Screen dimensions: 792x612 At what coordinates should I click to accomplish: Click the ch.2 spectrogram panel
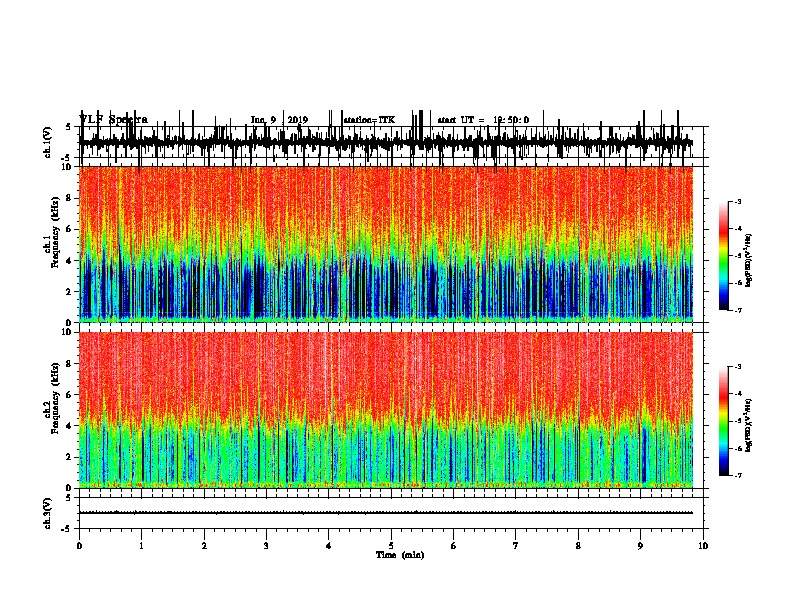pos(386,410)
